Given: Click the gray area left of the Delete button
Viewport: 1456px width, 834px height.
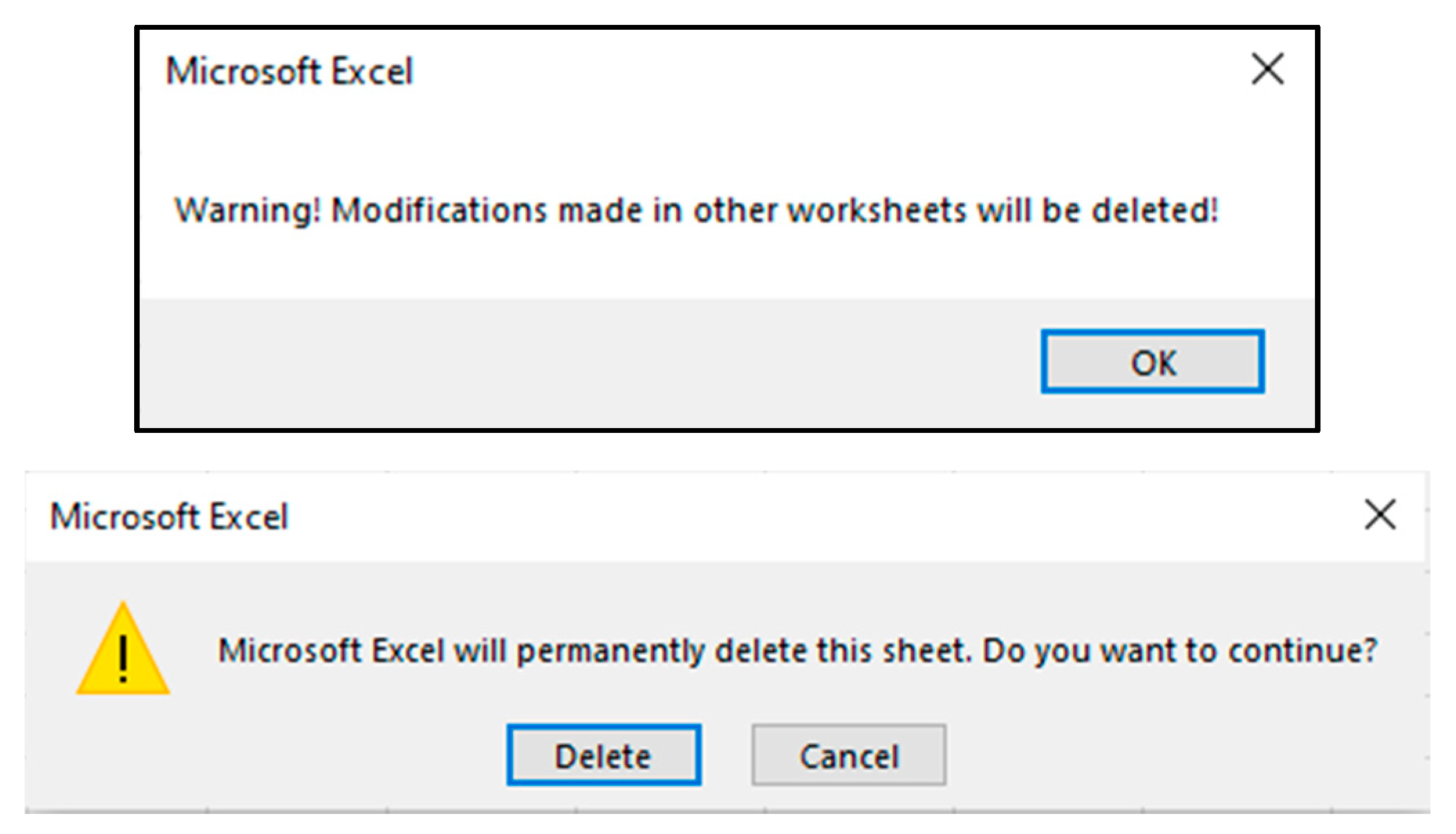Looking at the screenshot, I should coord(277,755).
